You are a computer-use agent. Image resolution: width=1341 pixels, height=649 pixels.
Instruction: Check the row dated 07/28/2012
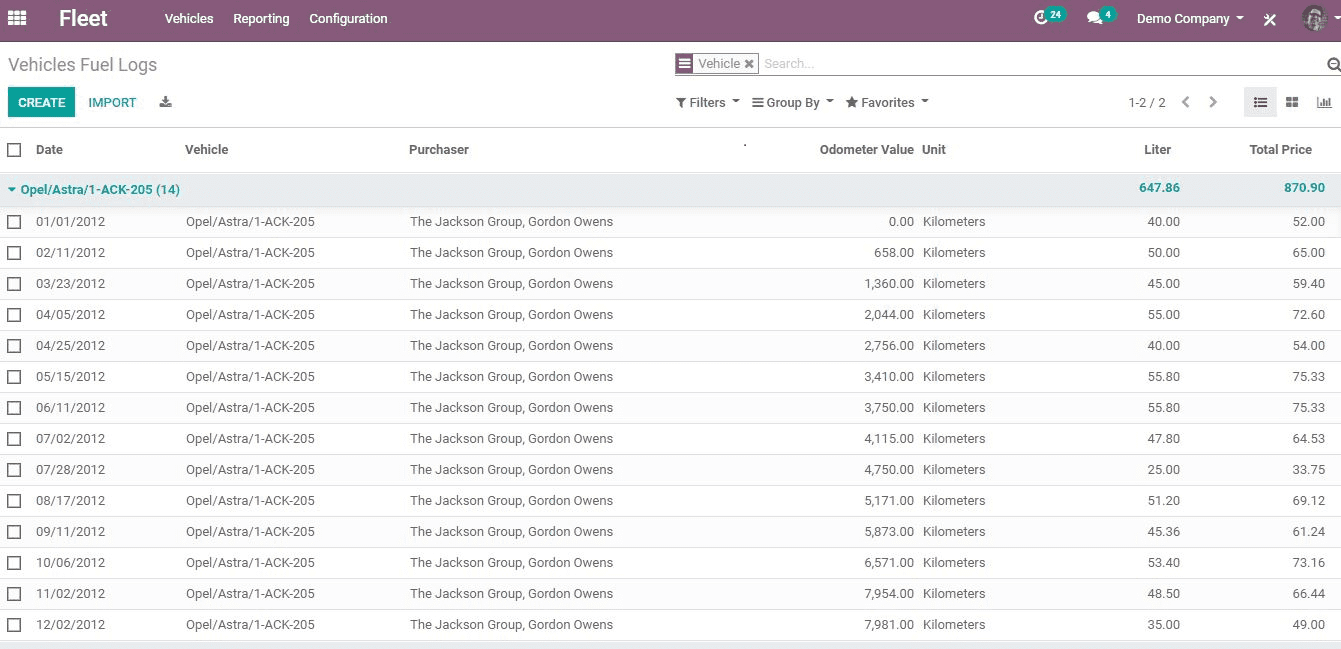pos(14,470)
